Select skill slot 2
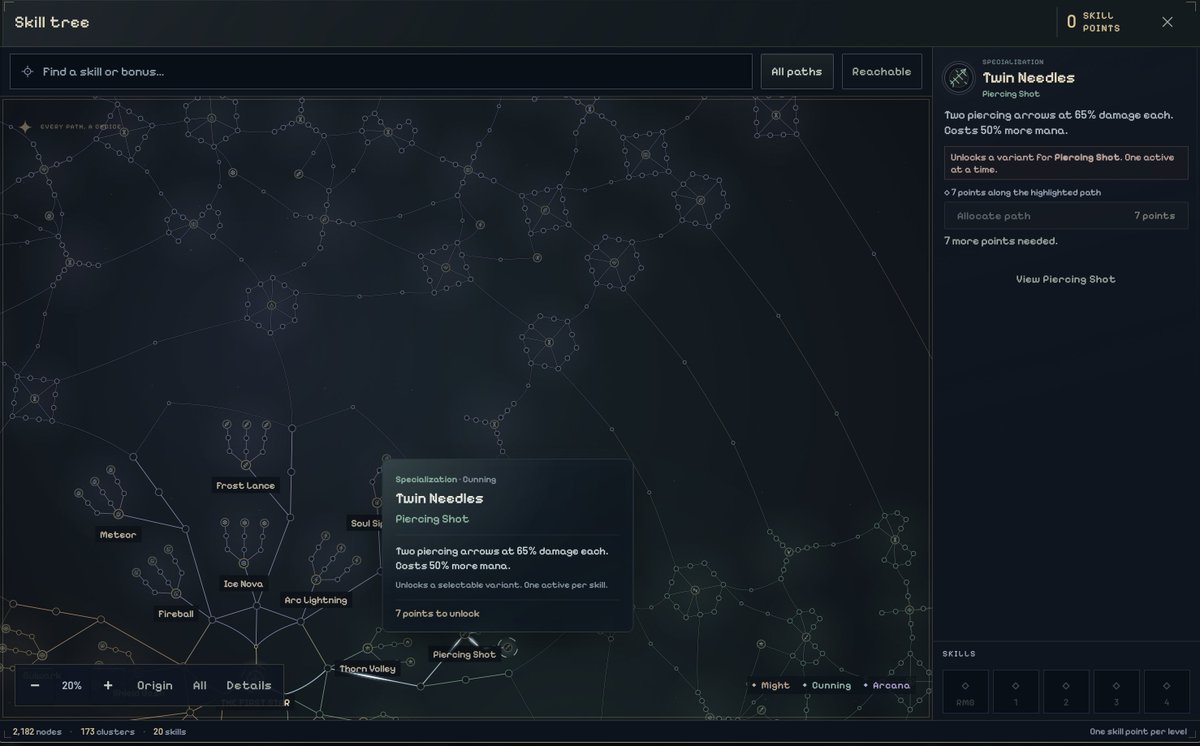This screenshot has width=1200, height=746. click(x=1065, y=691)
